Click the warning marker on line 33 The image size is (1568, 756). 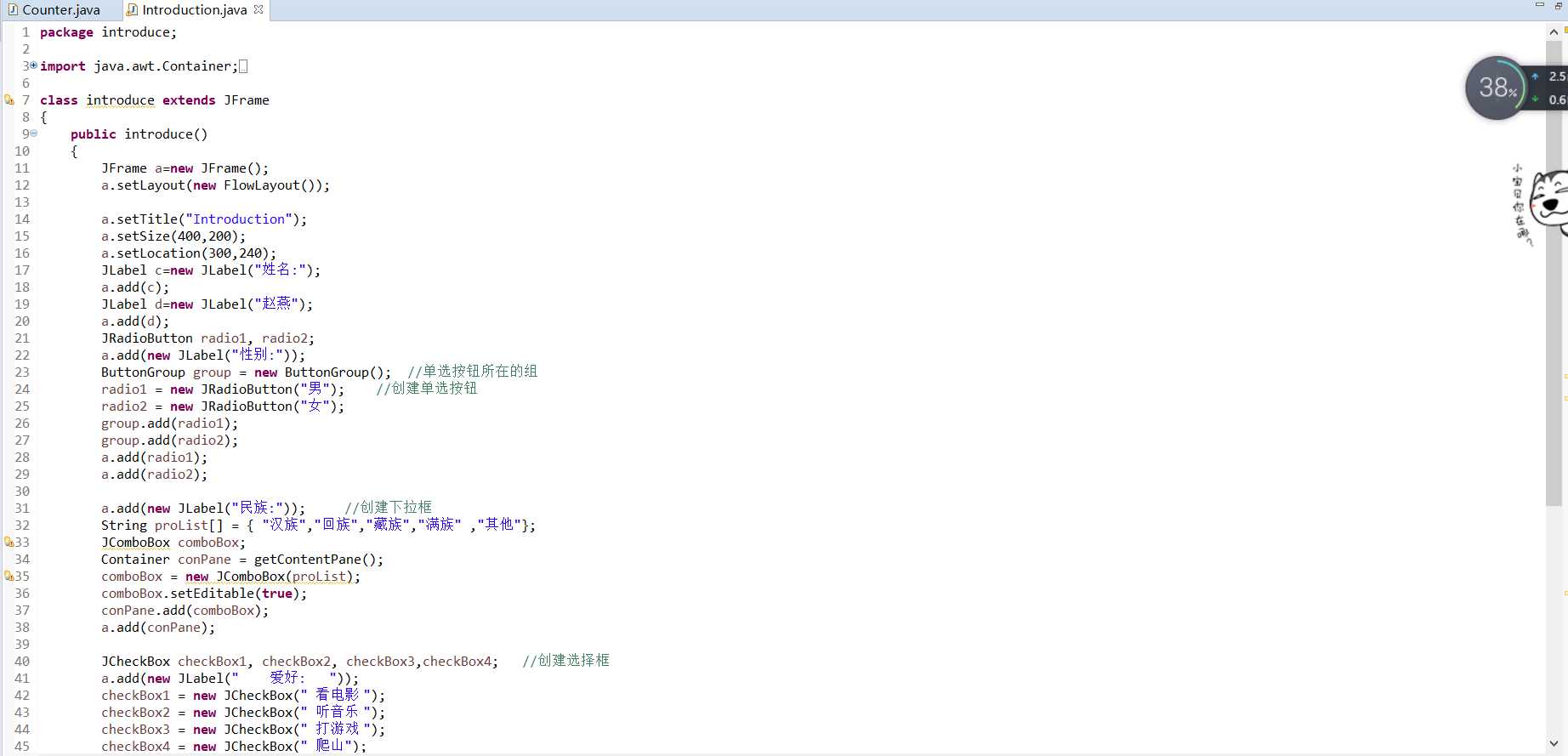point(9,542)
